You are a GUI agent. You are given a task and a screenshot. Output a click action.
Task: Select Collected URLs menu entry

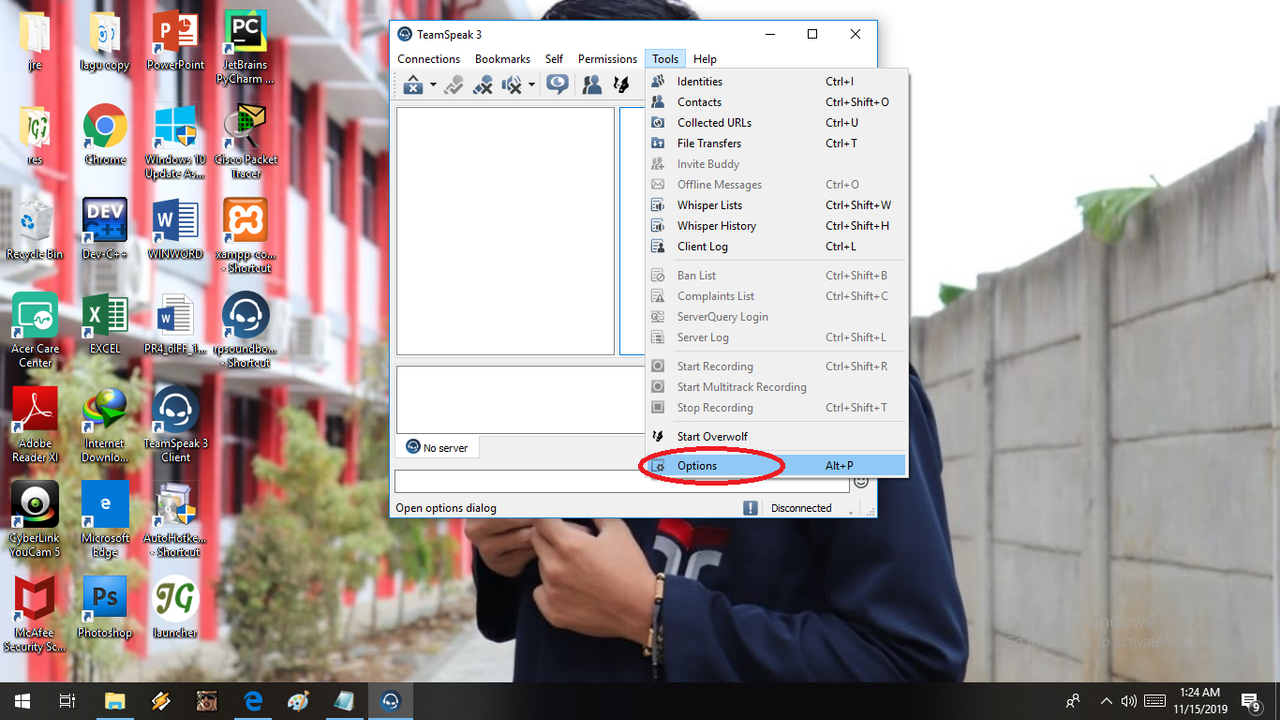(776, 123)
